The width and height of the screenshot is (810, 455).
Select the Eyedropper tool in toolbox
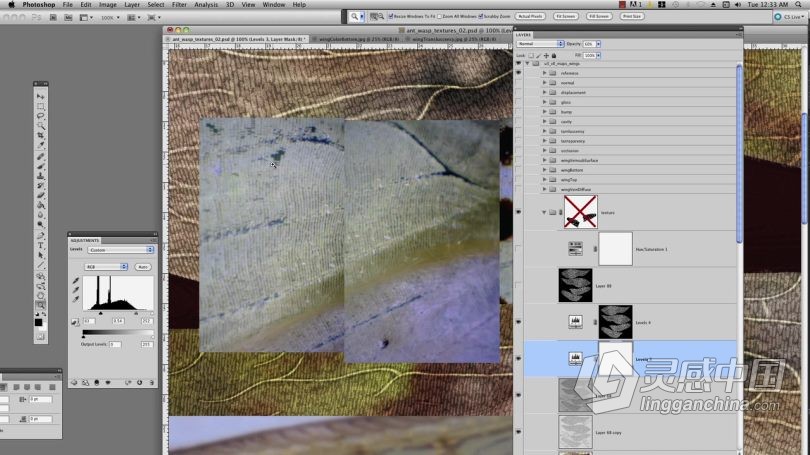pyautogui.click(x=40, y=146)
